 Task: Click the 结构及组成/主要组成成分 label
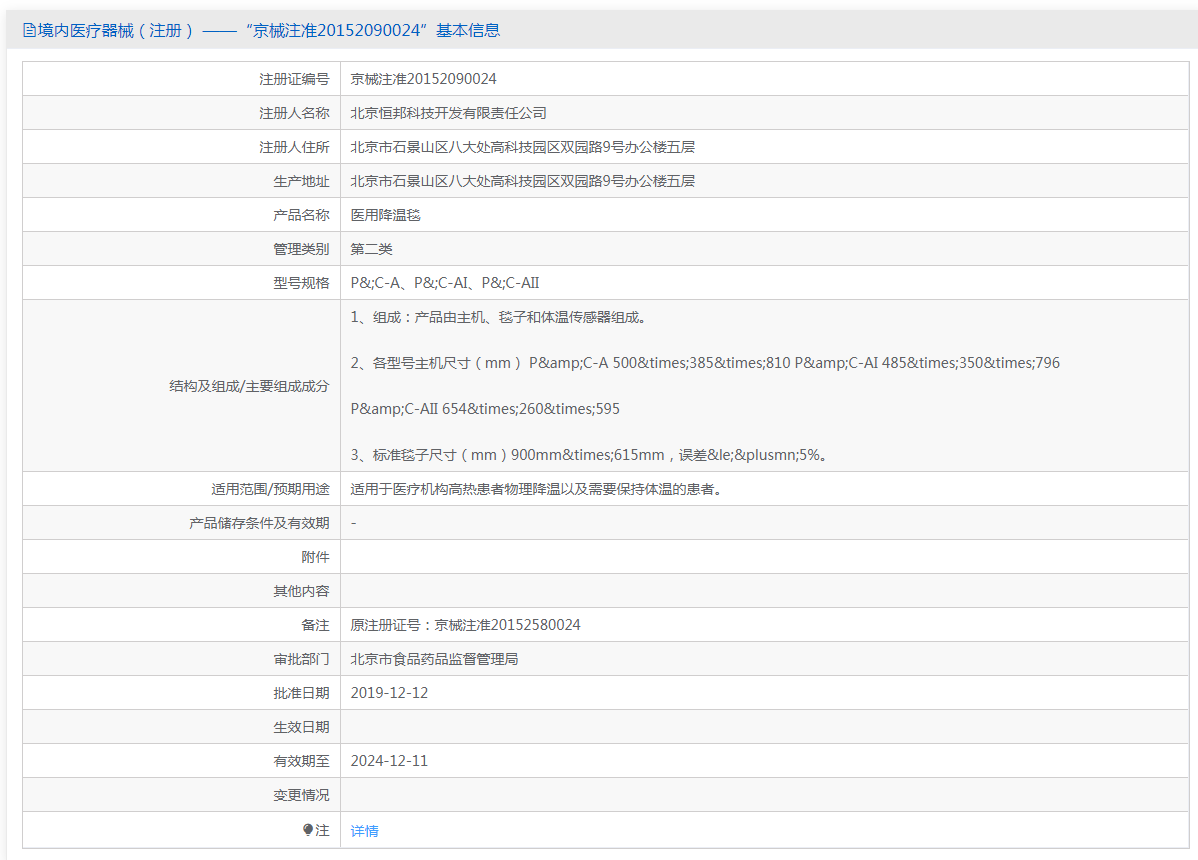click(x=249, y=386)
